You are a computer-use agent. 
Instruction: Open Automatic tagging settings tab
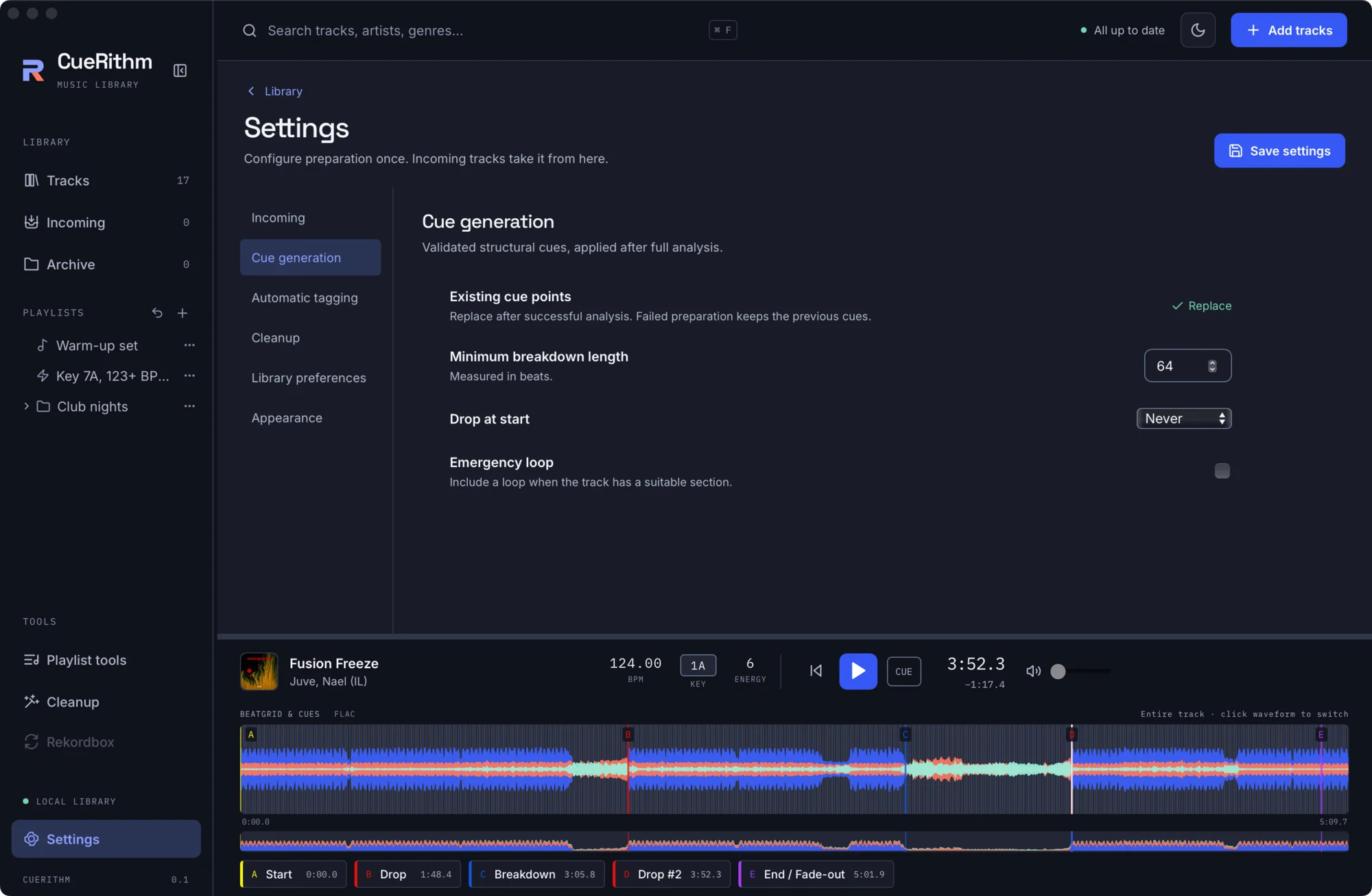point(310,298)
